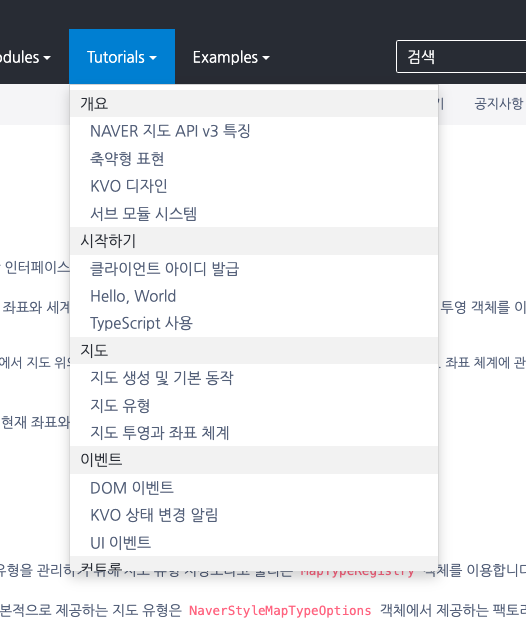Open the Examples dropdown menu

tap(231, 58)
